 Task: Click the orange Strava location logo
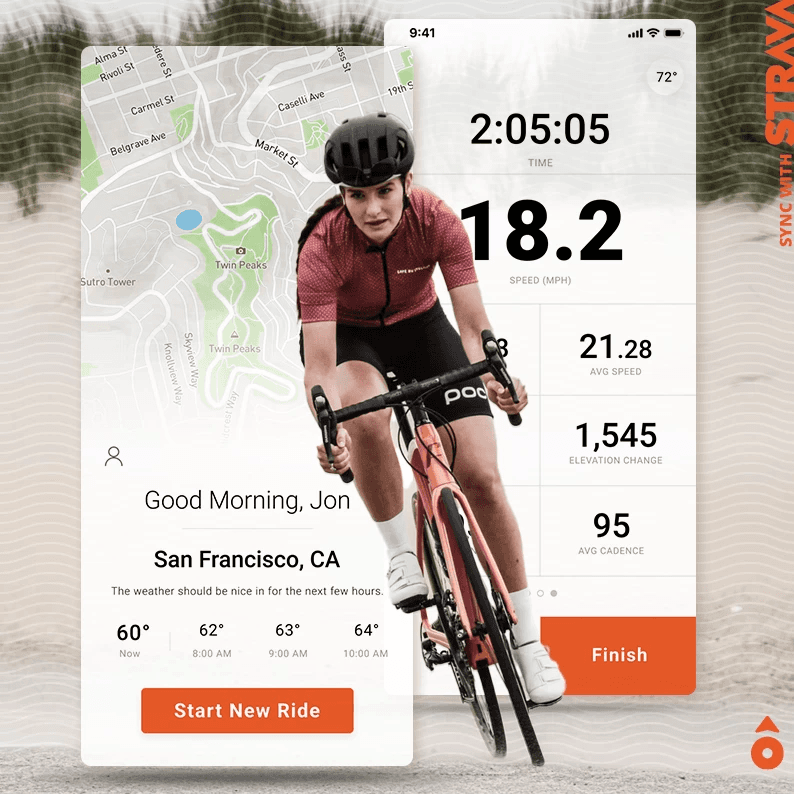[767, 742]
